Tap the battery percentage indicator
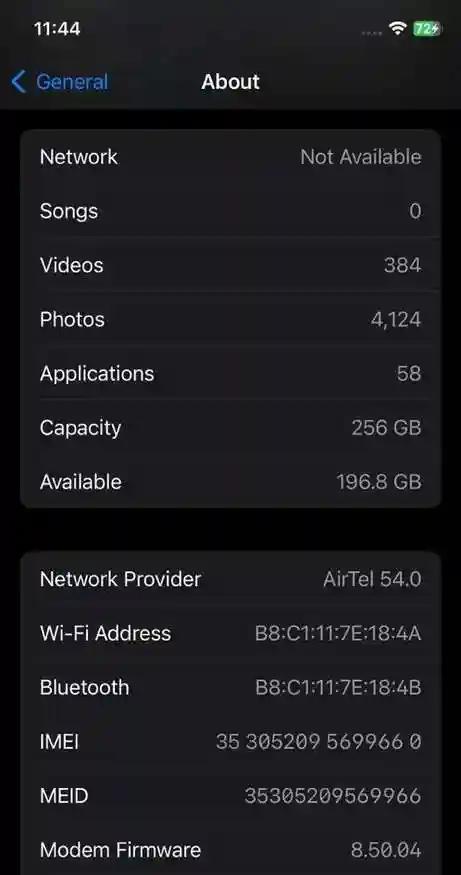This screenshot has width=461, height=875. [428, 28]
